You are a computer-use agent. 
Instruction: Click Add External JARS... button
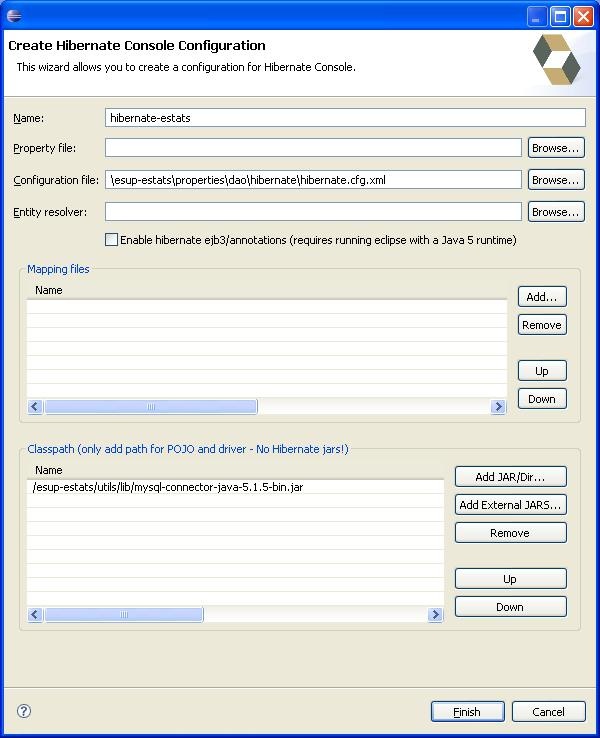510,505
